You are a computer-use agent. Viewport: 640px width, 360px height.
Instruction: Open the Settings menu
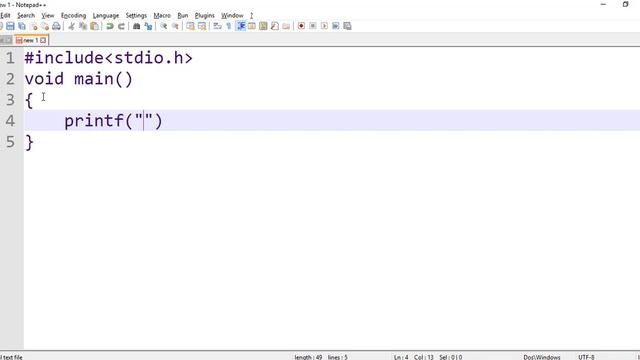tap(136, 16)
